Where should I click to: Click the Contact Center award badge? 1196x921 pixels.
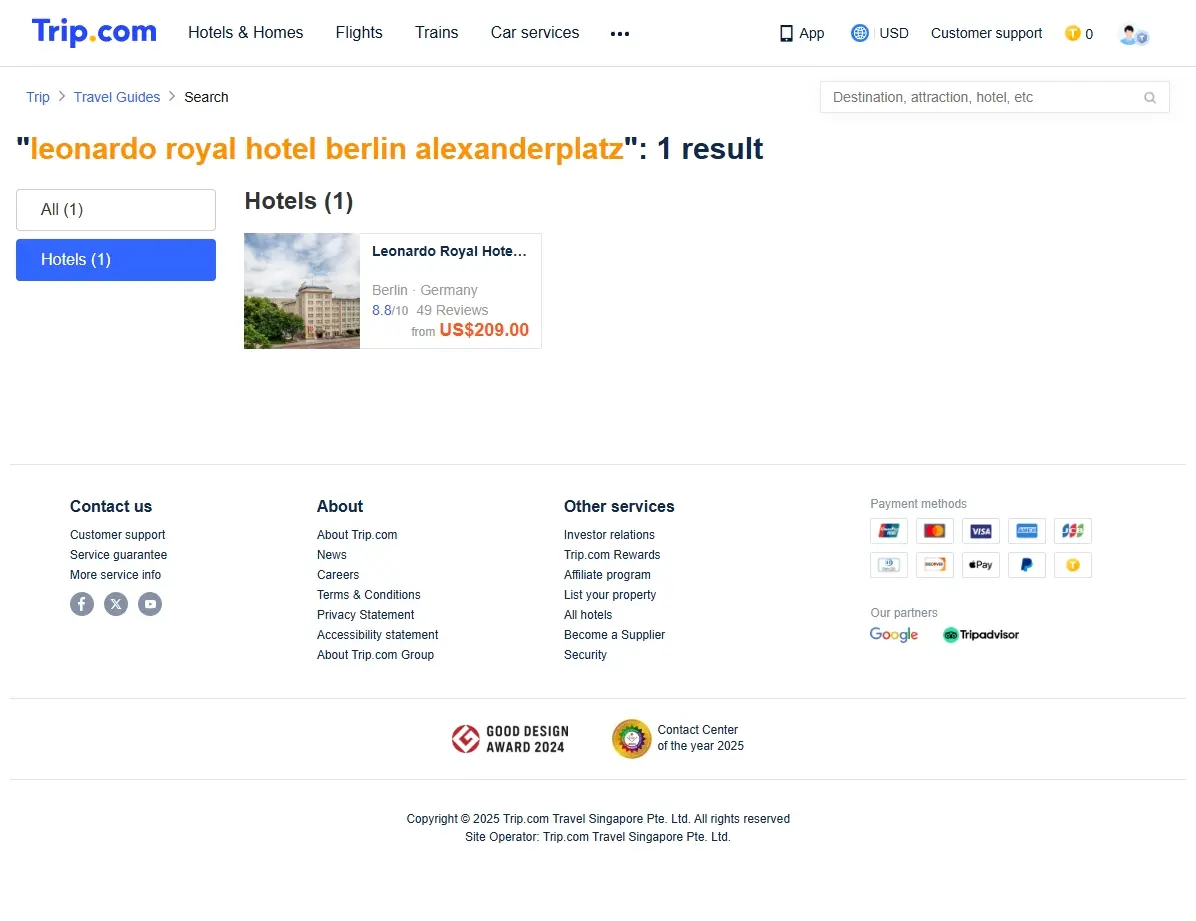677,739
